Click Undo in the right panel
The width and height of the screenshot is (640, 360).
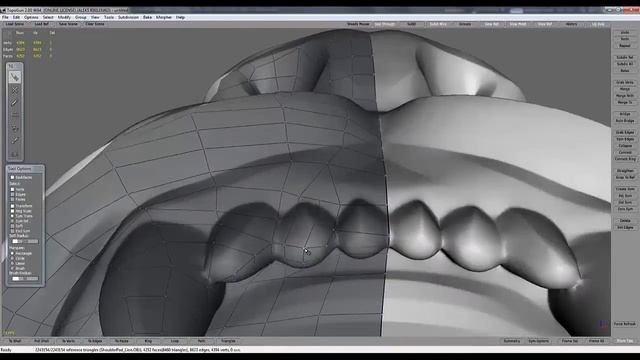625,32
